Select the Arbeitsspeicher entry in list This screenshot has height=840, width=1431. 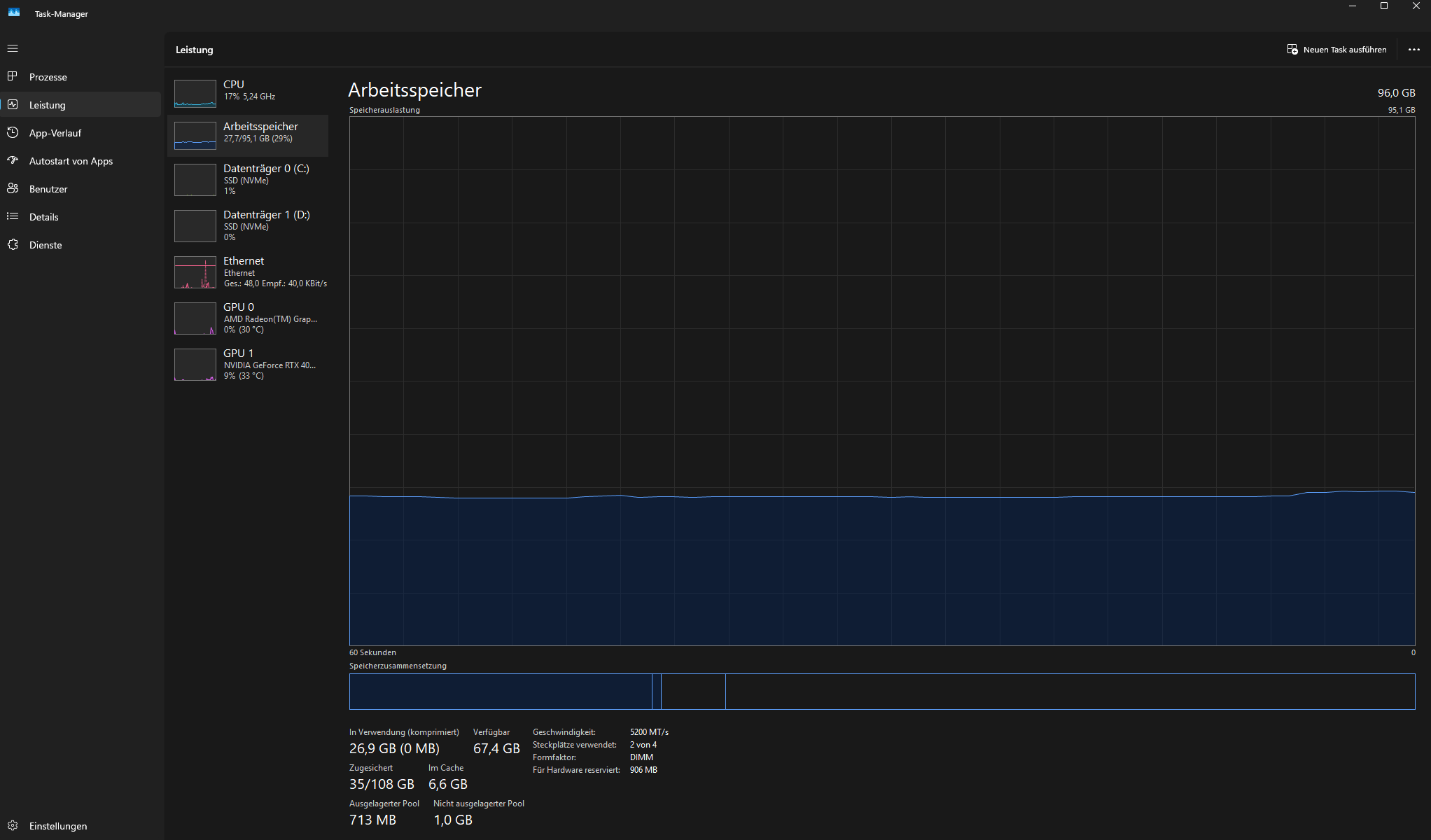(260, 132)
